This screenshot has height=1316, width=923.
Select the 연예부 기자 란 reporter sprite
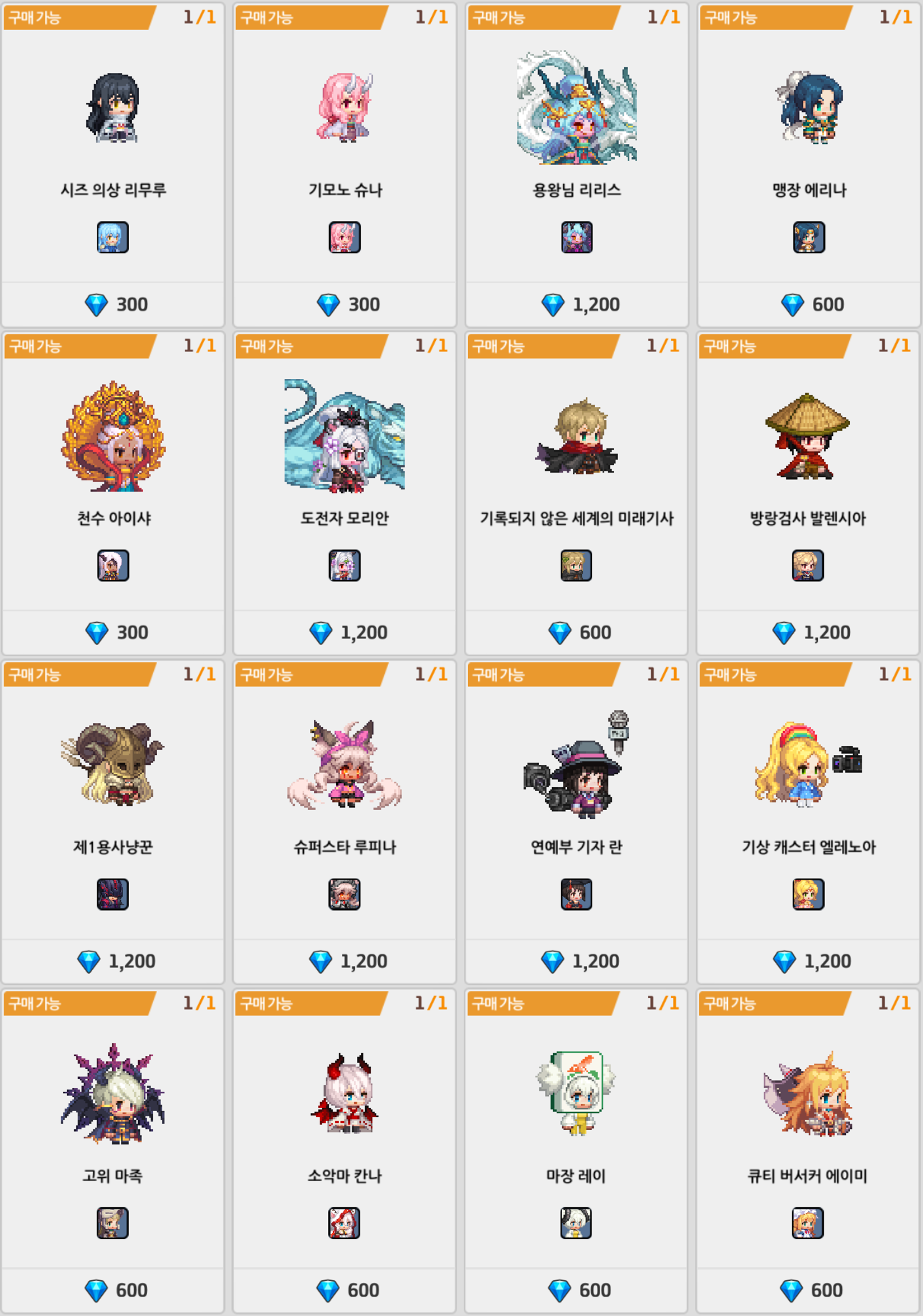pyautogui.click(x=576, y=761)
